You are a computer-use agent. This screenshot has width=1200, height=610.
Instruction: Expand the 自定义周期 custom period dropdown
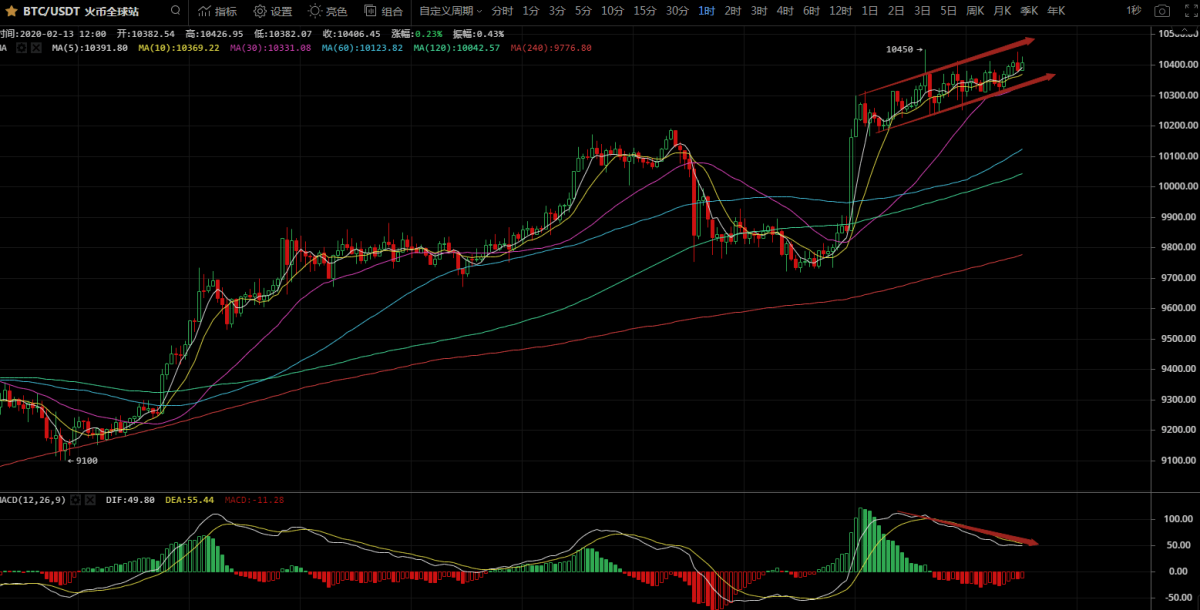[450, 11]
